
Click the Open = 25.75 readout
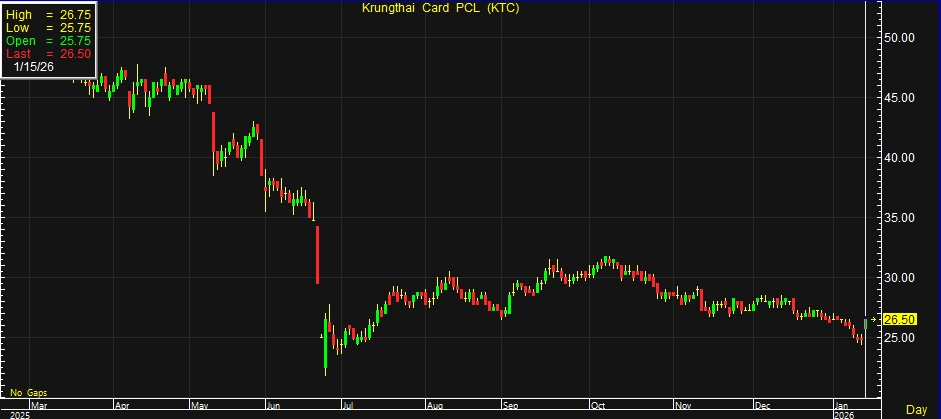tap(48, 41)
